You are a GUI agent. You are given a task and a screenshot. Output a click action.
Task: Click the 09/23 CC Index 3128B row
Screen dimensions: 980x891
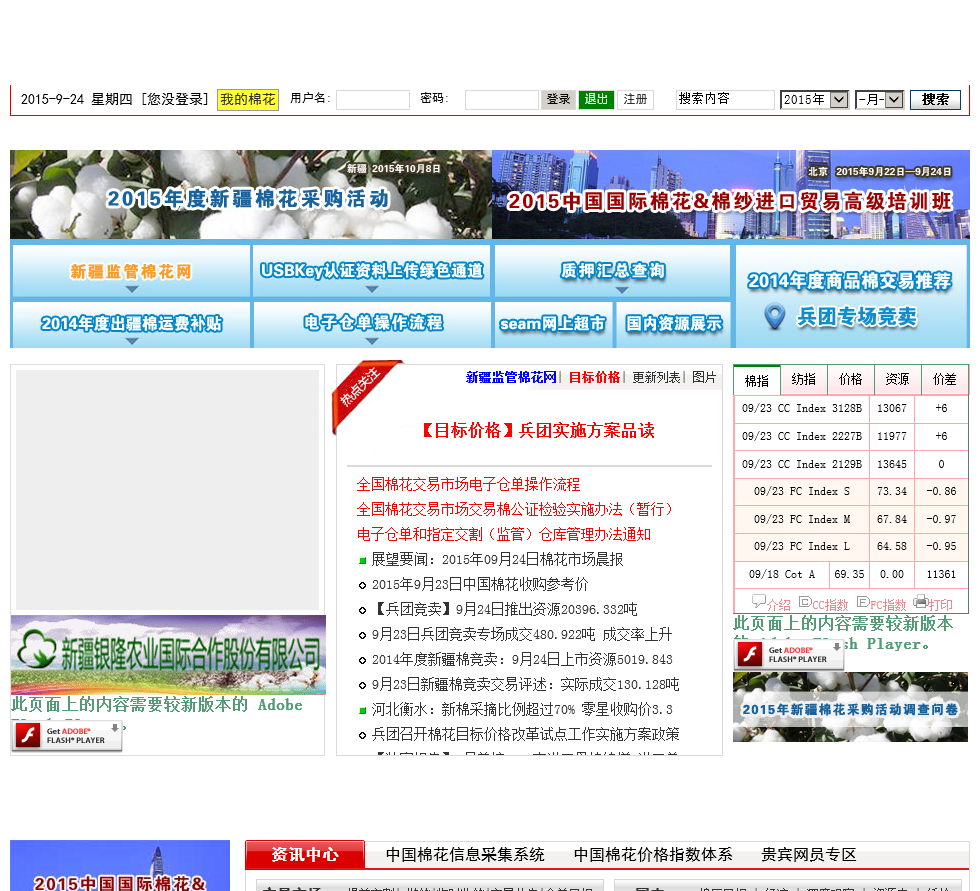coord(851,408)
